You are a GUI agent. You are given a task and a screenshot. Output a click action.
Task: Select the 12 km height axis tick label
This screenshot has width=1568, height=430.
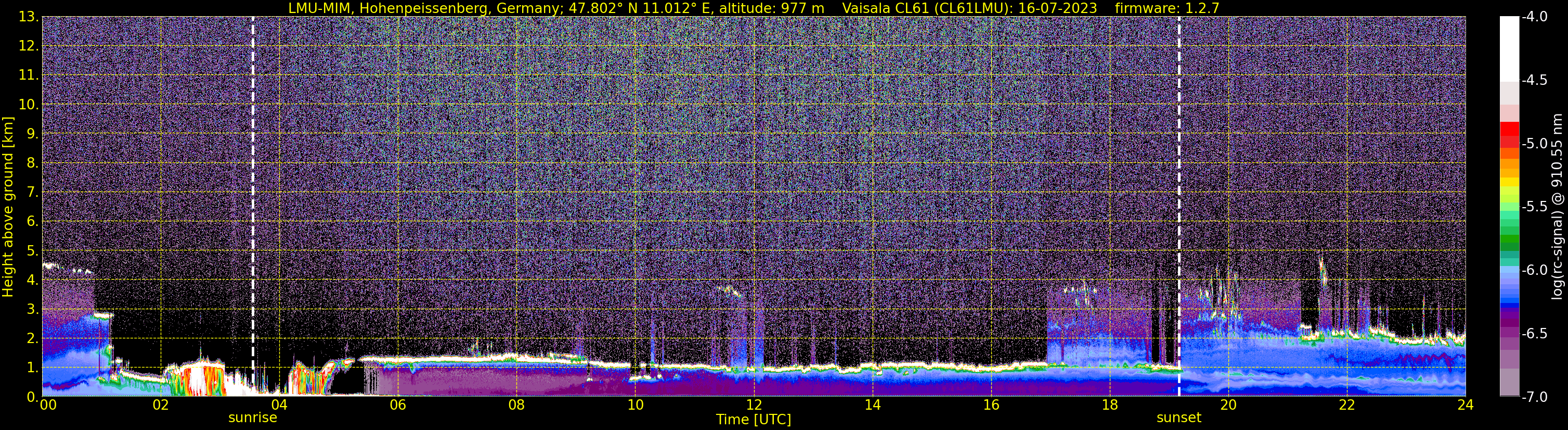28,46
